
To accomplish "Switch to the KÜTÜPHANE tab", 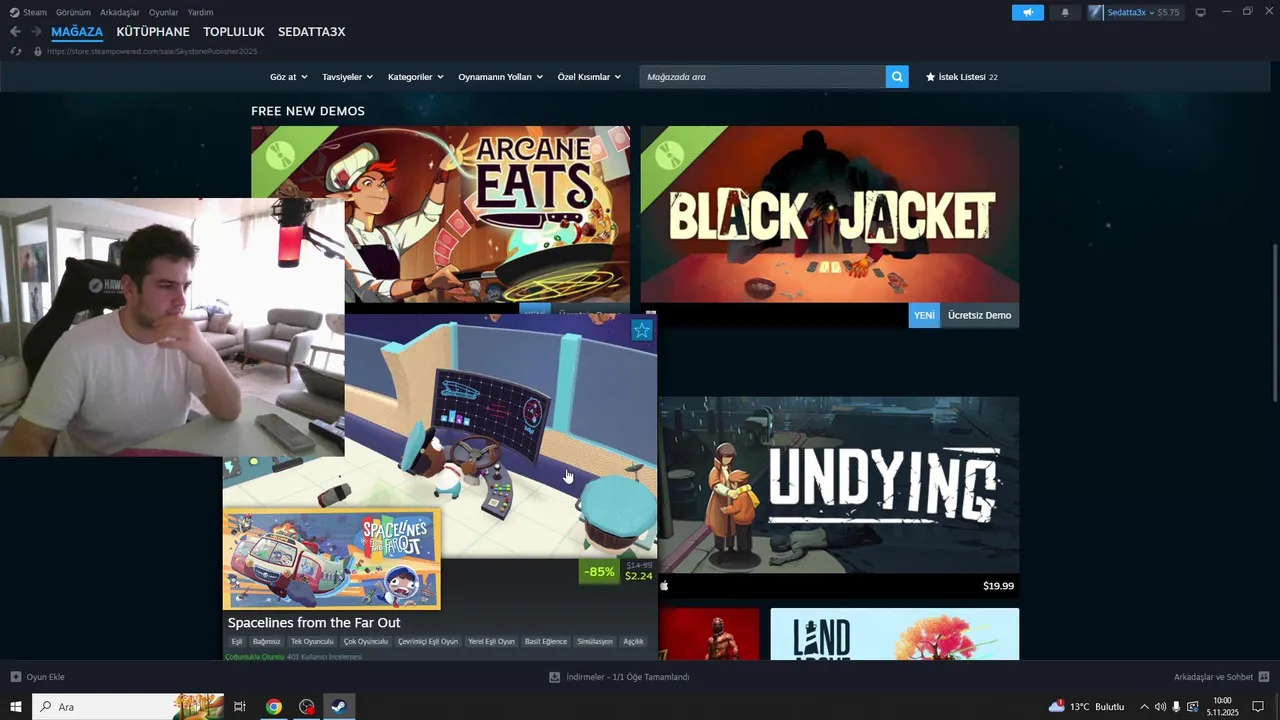I will coord(153,32).
